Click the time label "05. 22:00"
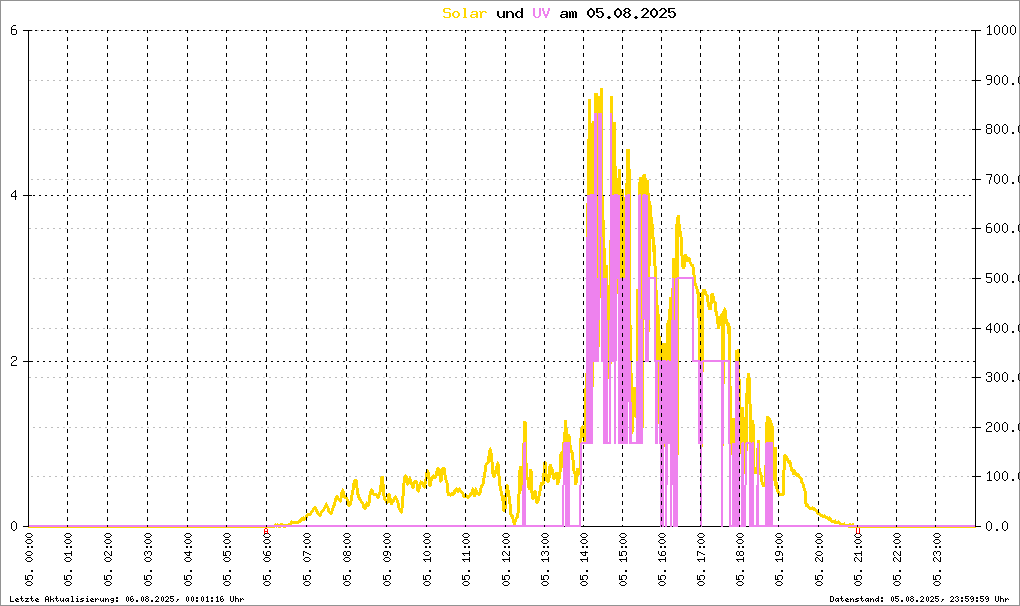Viewport: 1020px width, 606px height. [896, 560]
